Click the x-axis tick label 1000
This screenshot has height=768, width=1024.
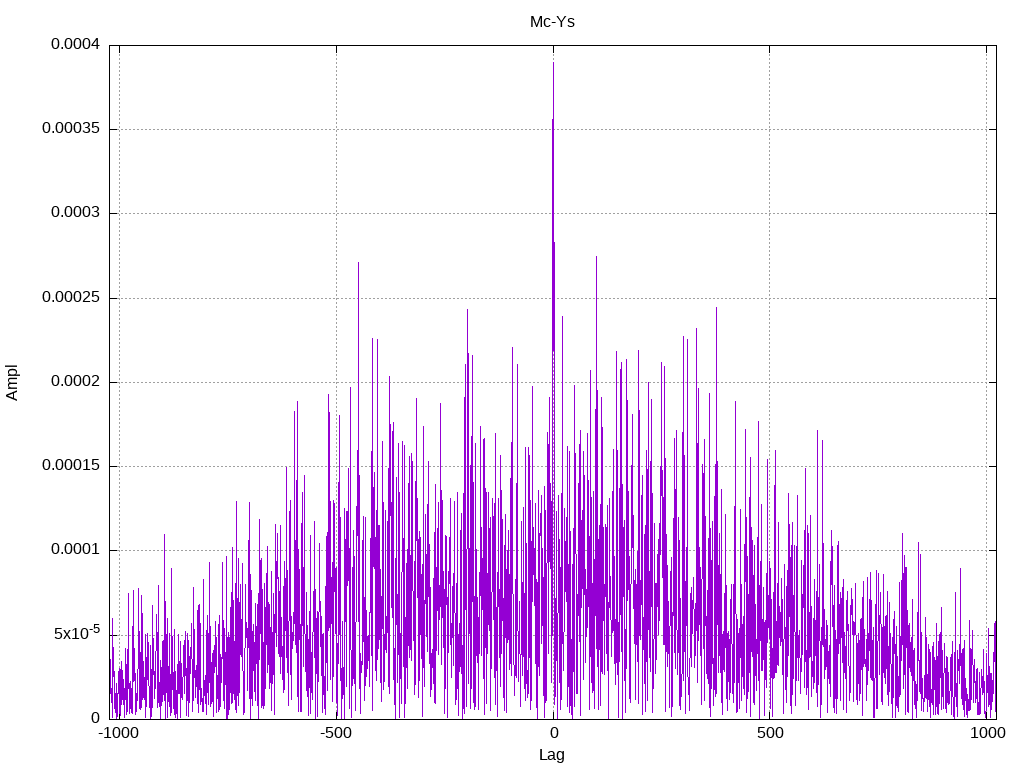coord(987,733)
